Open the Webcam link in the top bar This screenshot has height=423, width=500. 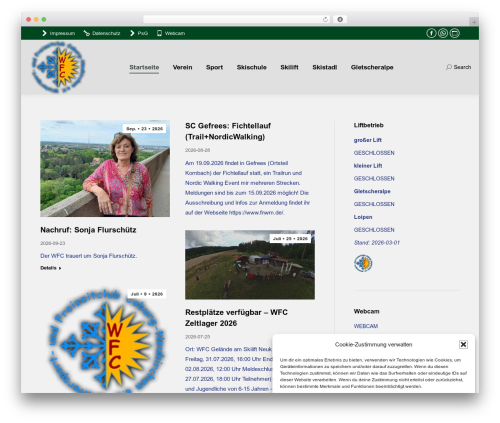tap(171, 33)
